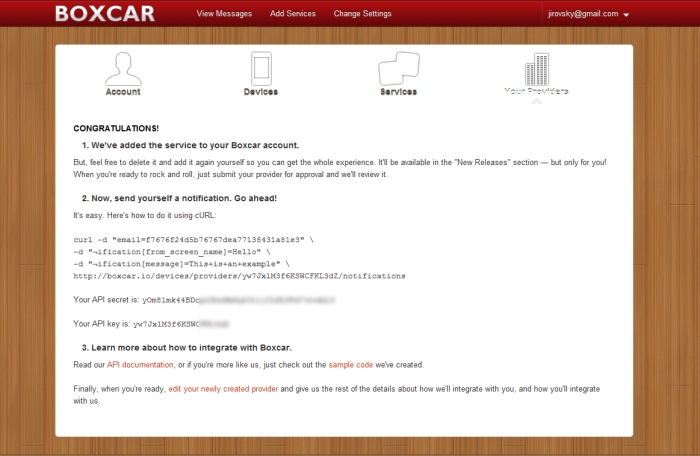Select the Devices phone icon
This screenshot has width=700, height=456.
point(261,69)
